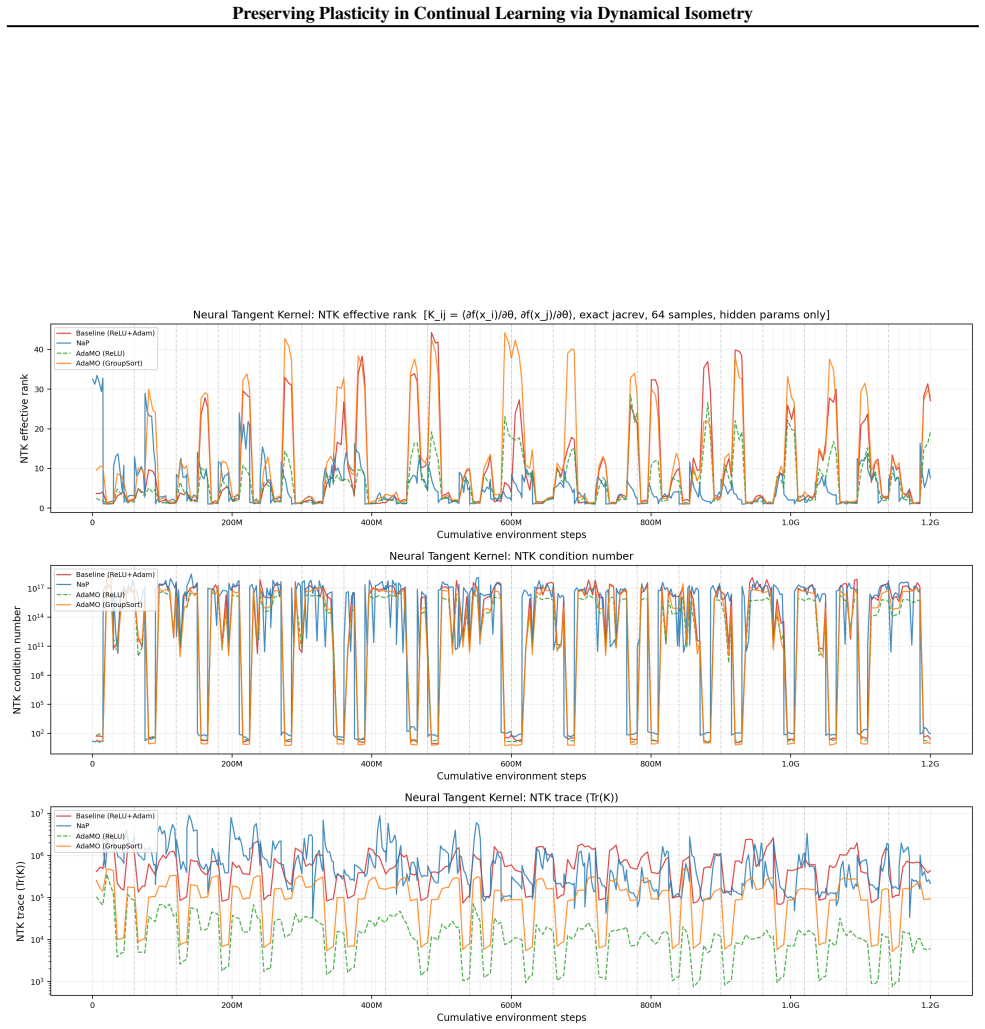Image resolution: width=985 pixels, height=1029 pixels.
Task: Click the '200M' tick below the effective rank chart
Action: (x=232, y=523)
